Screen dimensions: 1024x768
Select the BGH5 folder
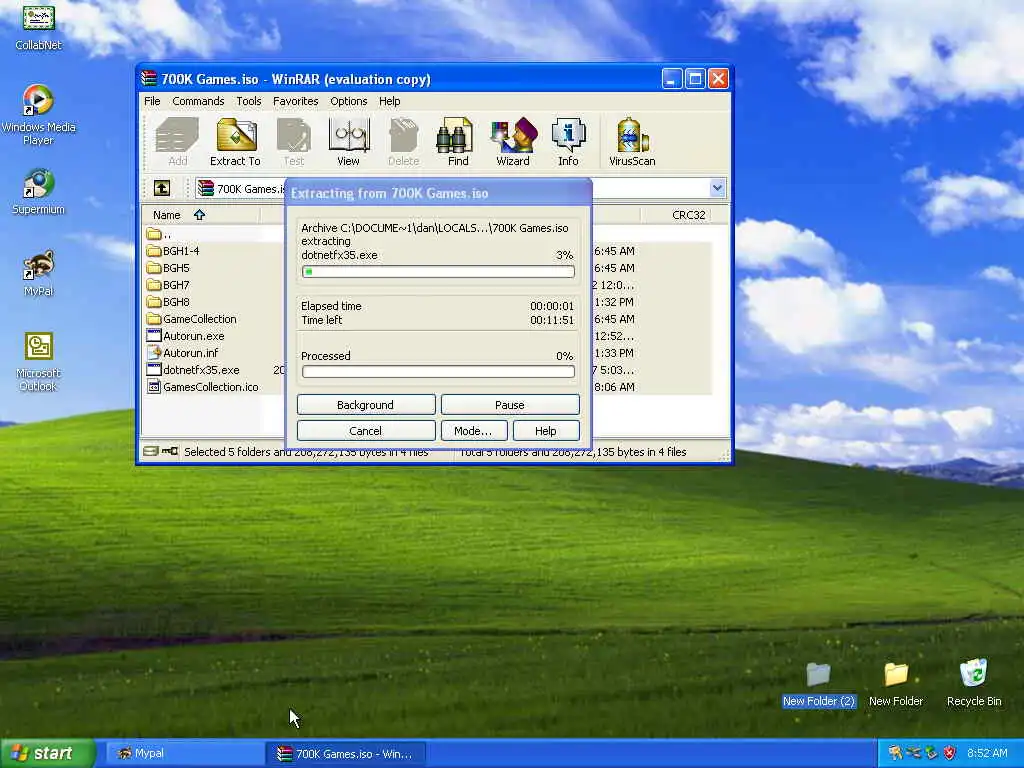coord(168,268)
